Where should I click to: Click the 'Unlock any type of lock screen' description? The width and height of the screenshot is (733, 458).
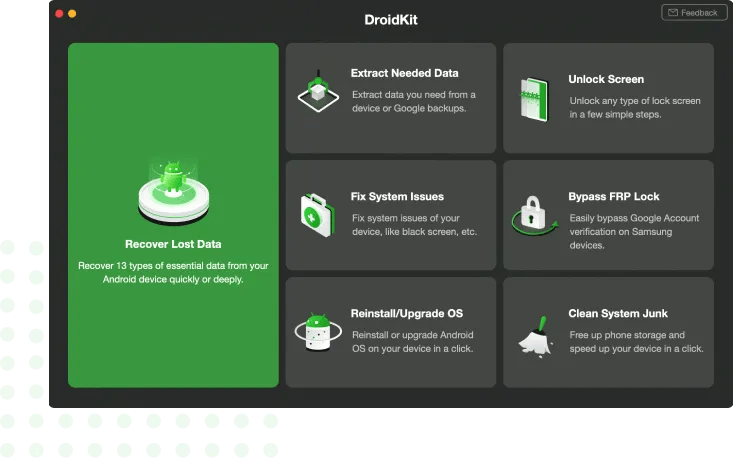point(635,107)
